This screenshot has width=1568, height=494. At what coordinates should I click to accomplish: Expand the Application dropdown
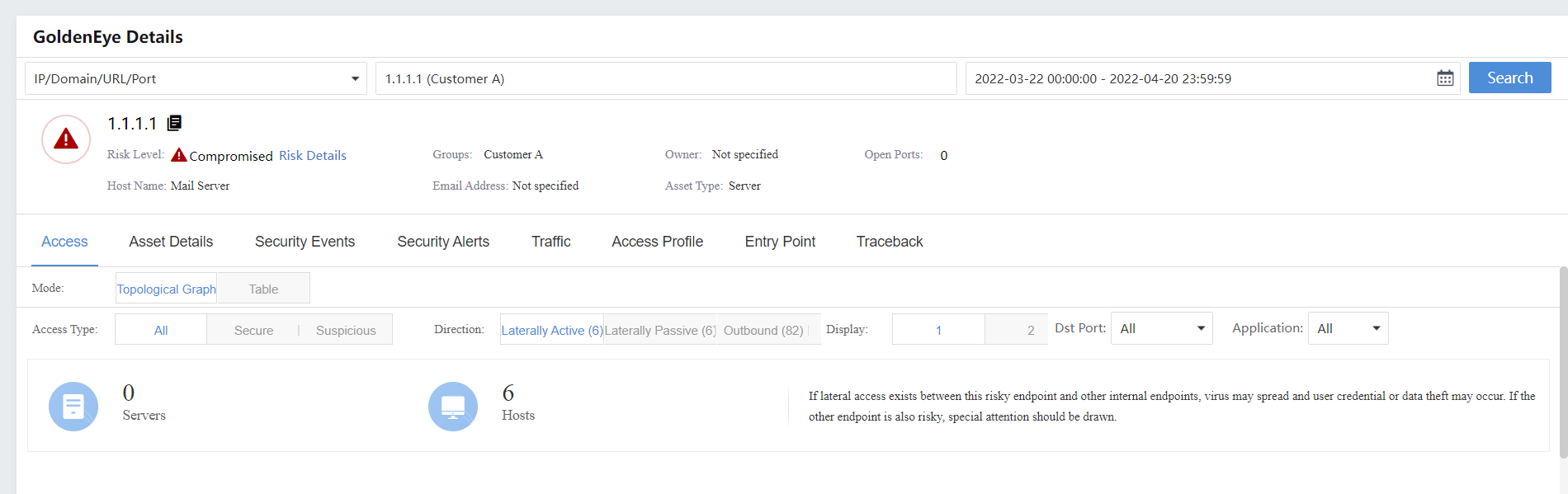[x=1348, y=328]
